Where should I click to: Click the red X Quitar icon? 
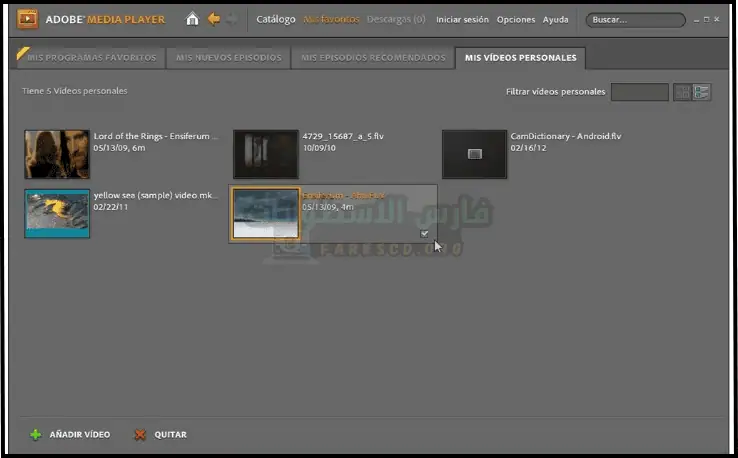point(140,435)
